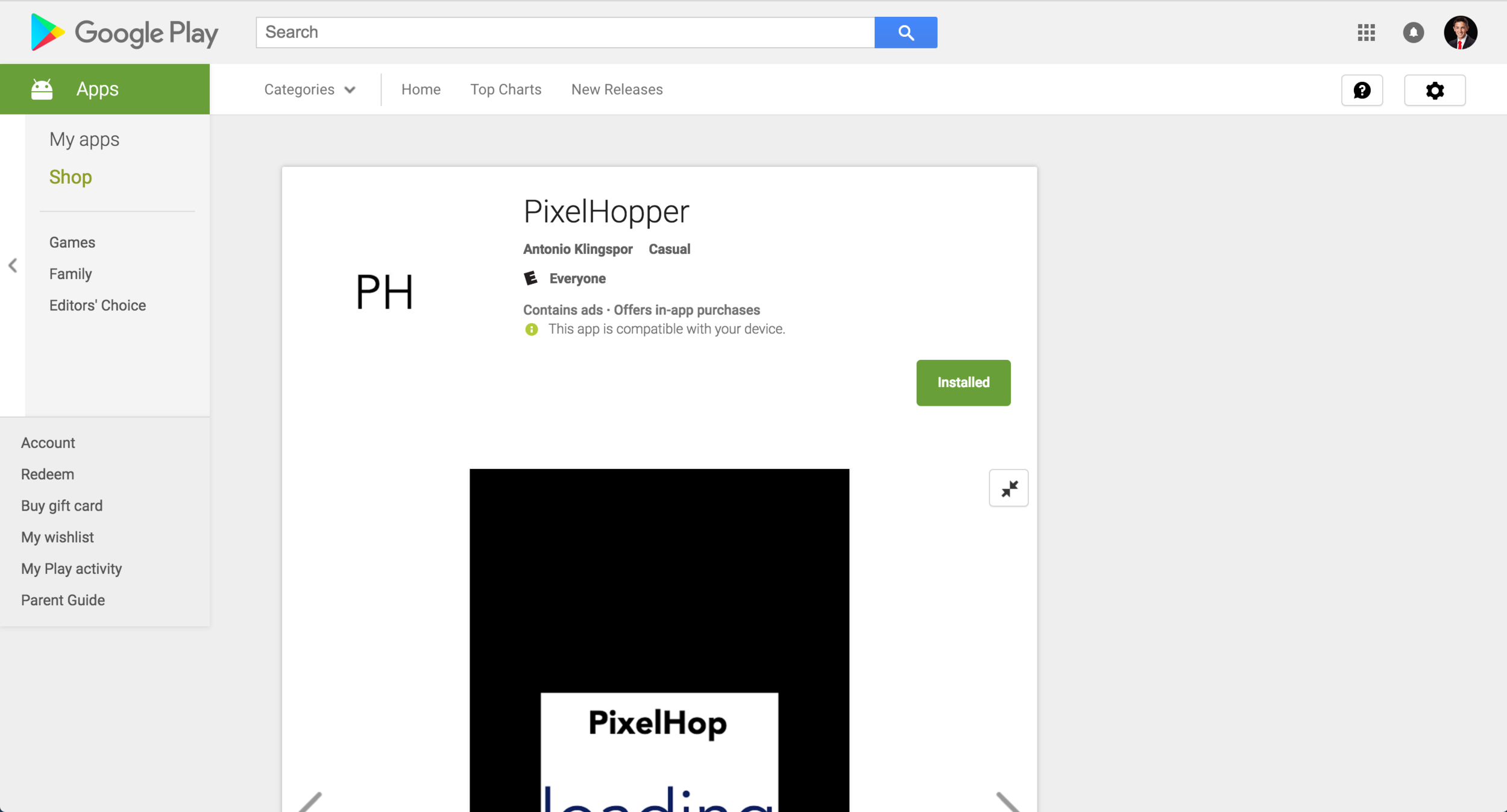
Task: Click the green Installed button
Action: pos(963,383)
